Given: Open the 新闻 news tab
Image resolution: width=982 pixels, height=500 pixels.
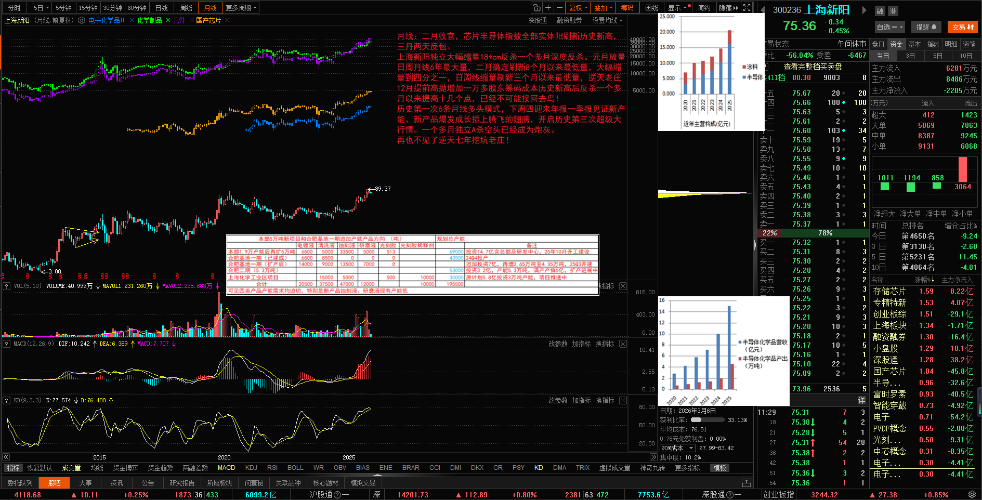Looking at the screenshot, I should pos(117,482).
